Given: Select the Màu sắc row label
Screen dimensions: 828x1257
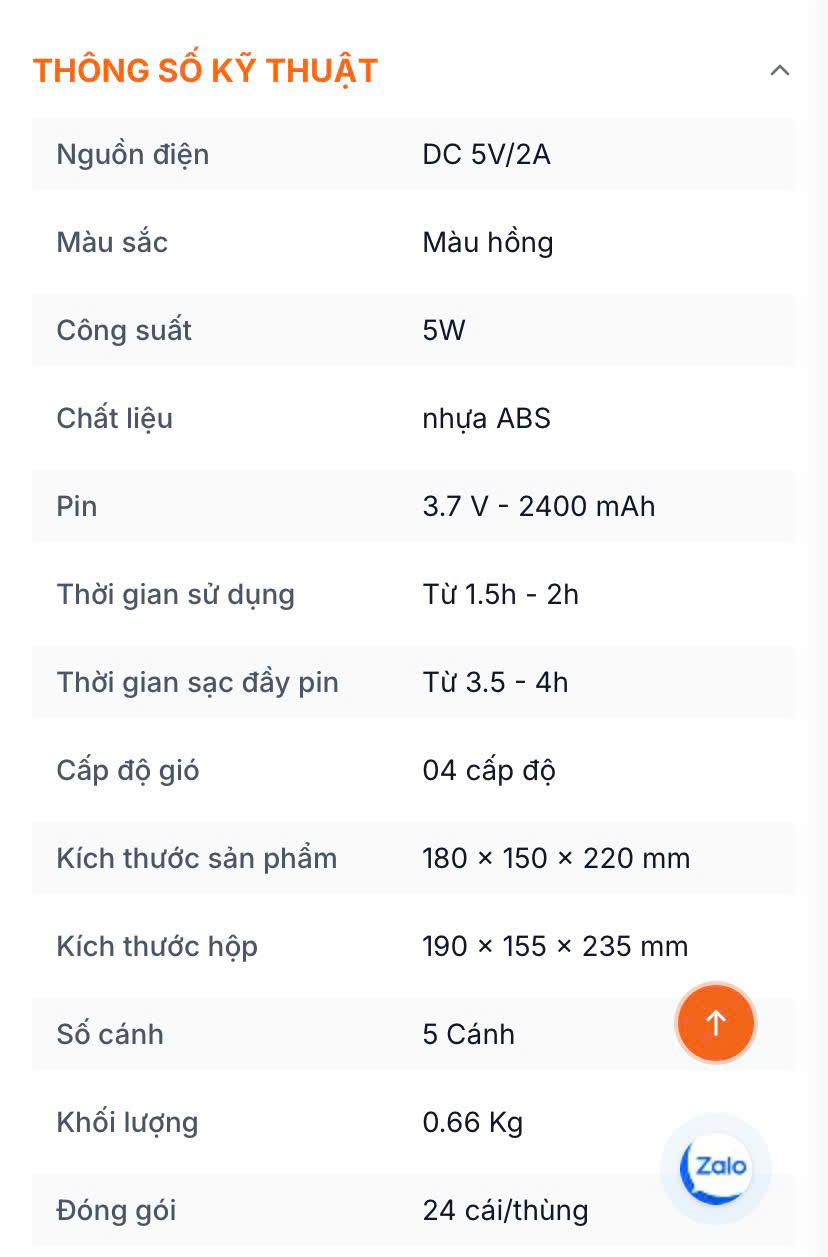Looking at the screenshot, I should [112, 242].
